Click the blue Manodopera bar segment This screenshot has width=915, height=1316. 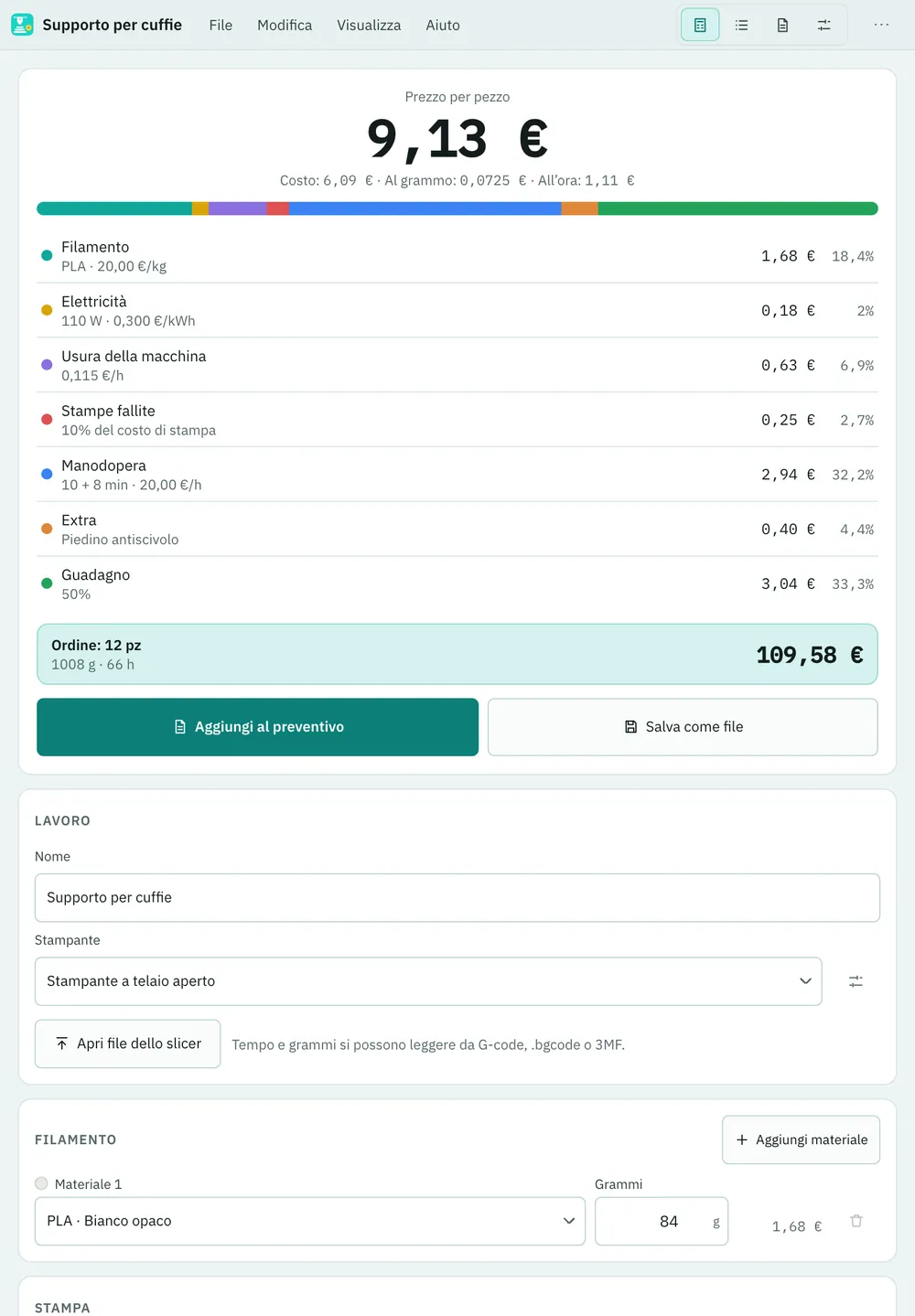pos(425,209)
